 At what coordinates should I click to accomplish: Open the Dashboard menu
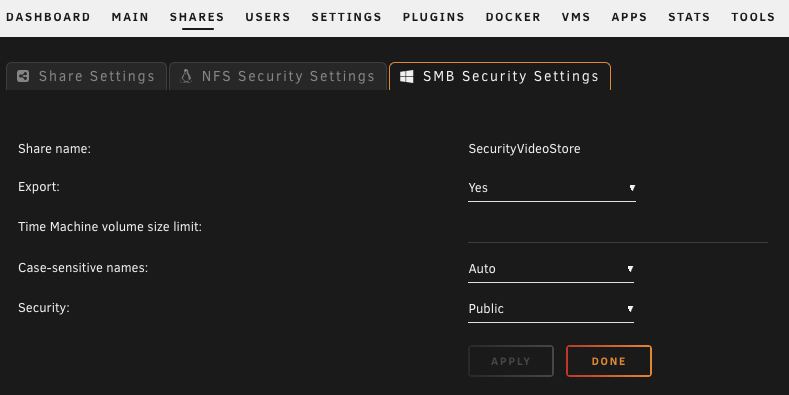48,17
